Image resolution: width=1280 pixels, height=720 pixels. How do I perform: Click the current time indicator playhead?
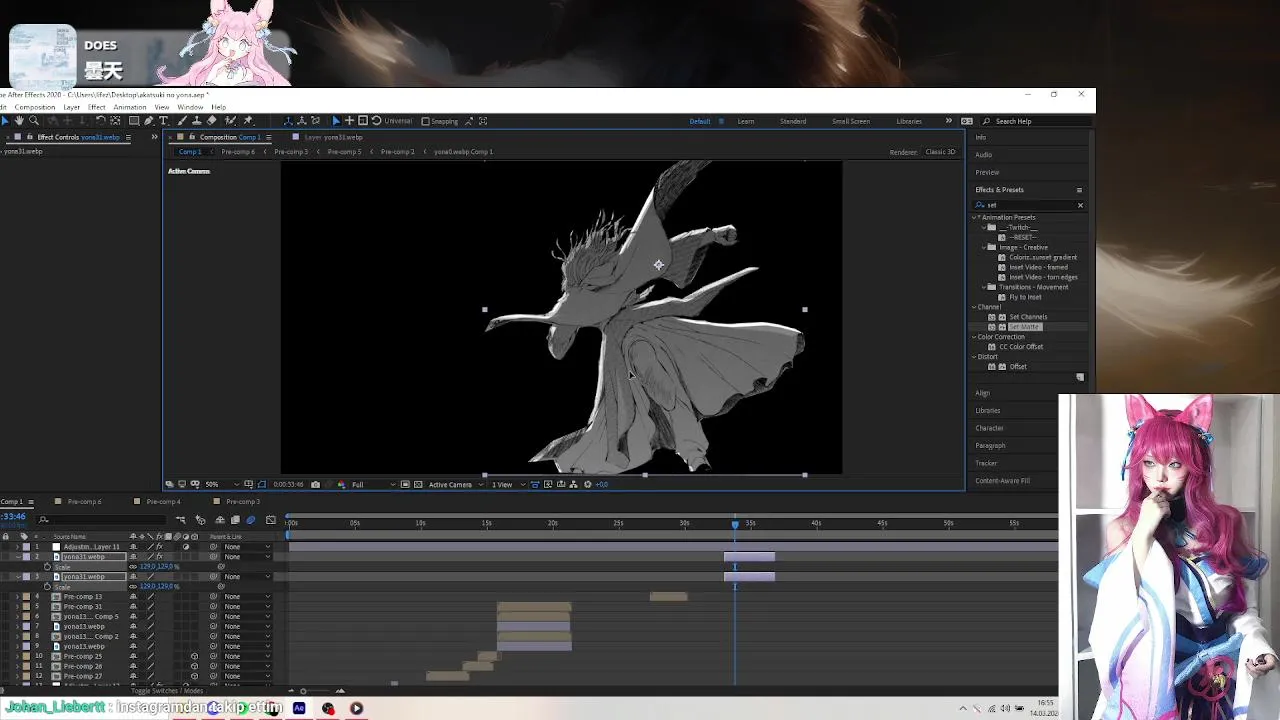[735, 524]
